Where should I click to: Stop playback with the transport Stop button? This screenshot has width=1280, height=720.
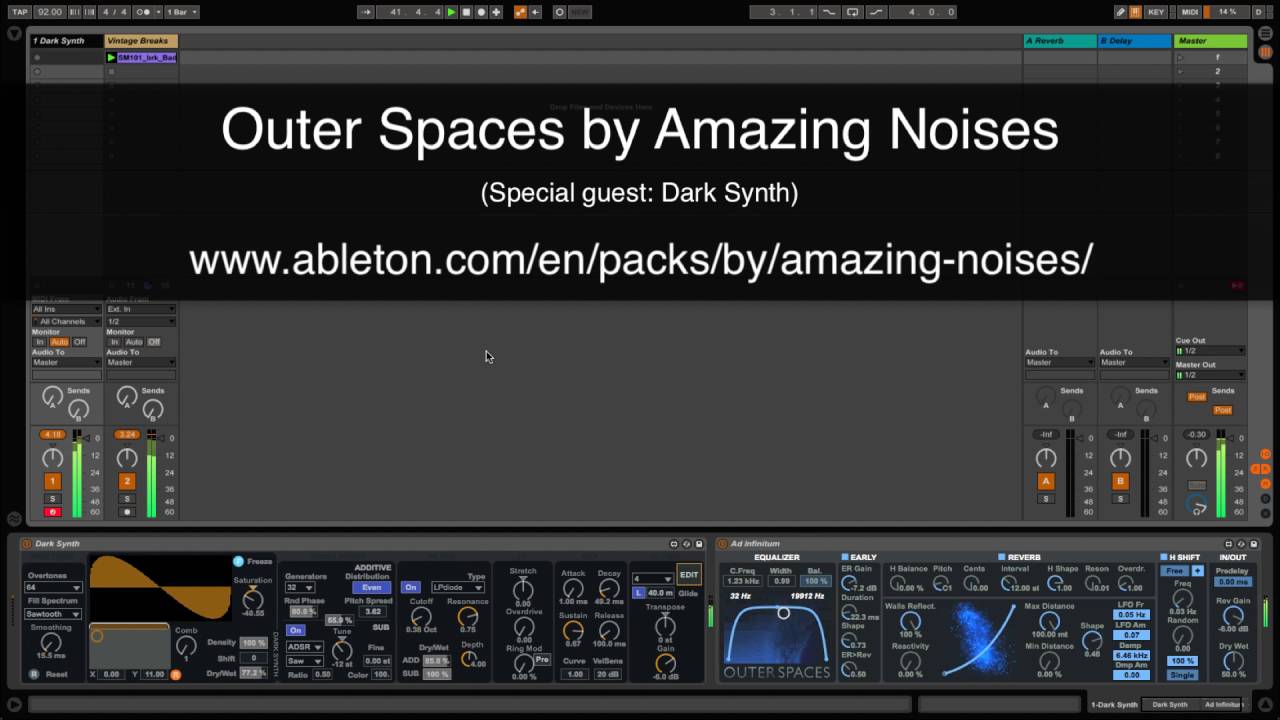(466, 12)
